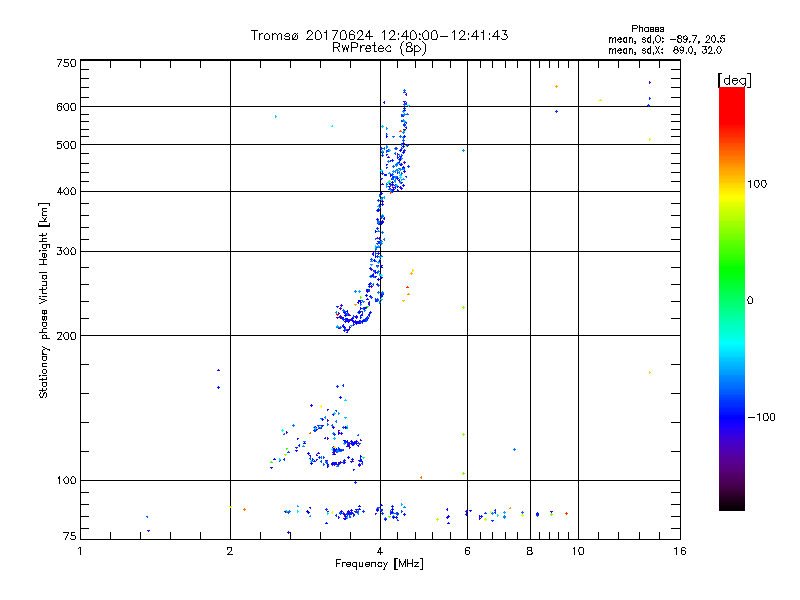800x600 pixels.
Task: Click the y-axis tick label '300'
Action: [66, 252]
